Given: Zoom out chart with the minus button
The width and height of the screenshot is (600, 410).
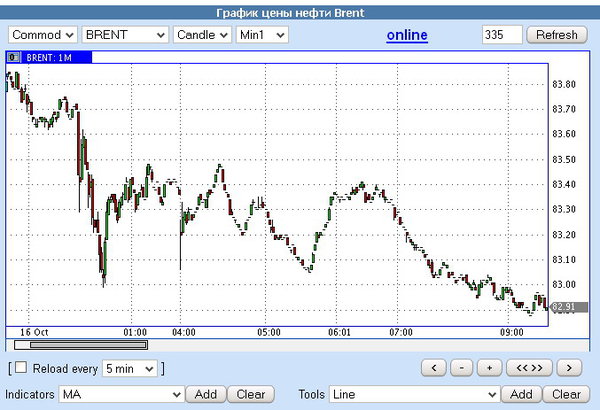Looking at the screenshot, I should point(461,367).
